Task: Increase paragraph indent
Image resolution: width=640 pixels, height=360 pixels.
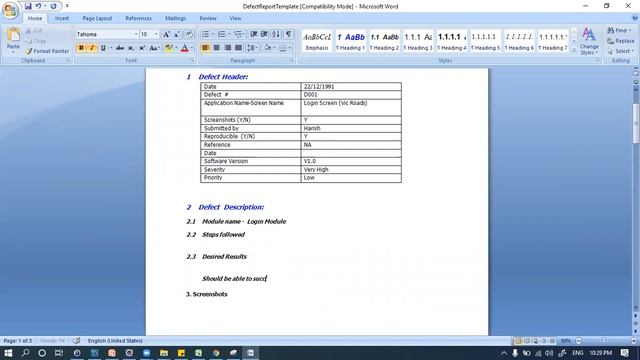Action: pyautogui.click(x=264, y=35)
